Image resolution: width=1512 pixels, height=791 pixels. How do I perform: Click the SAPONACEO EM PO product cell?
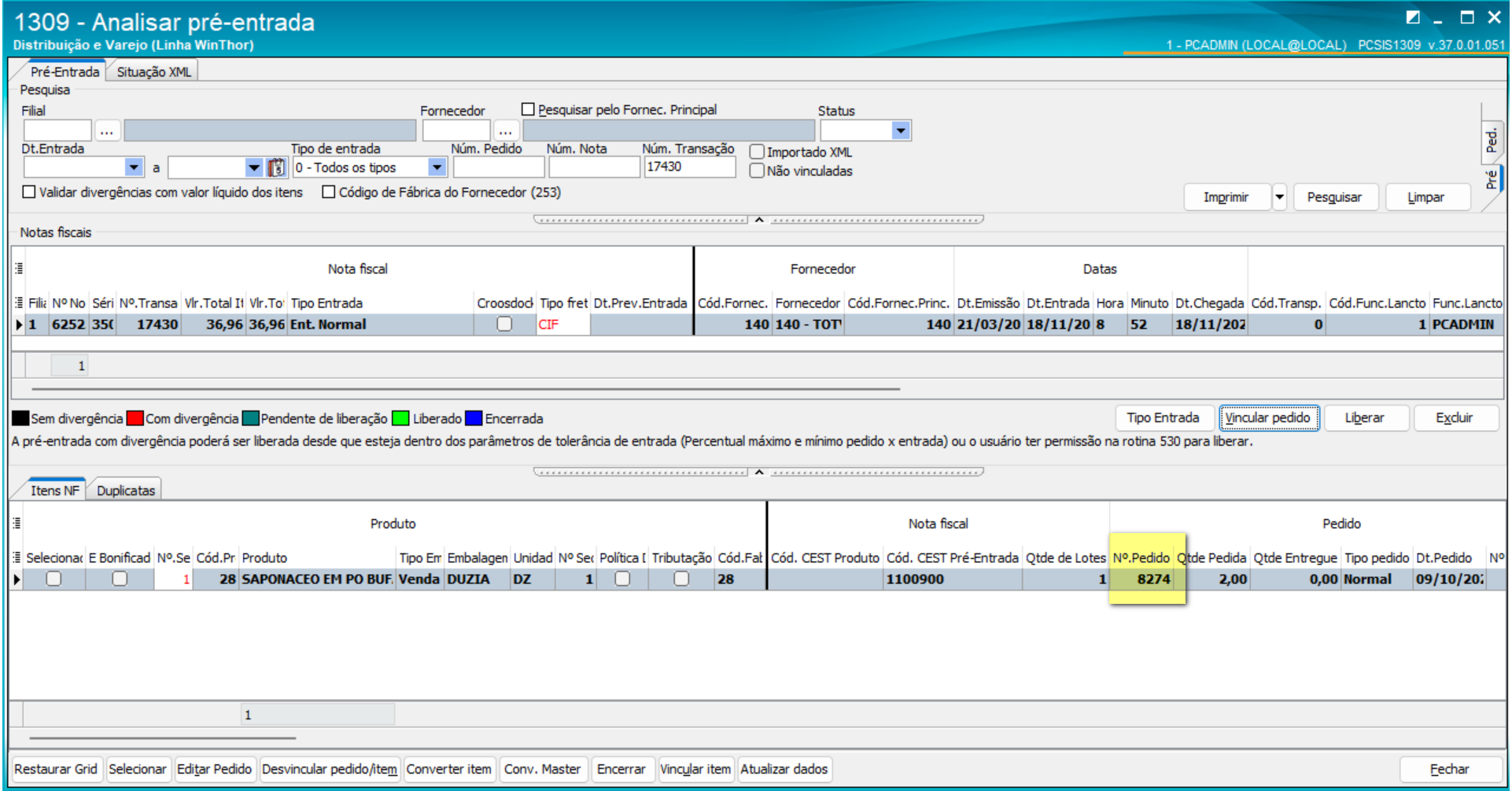(317, 579)
